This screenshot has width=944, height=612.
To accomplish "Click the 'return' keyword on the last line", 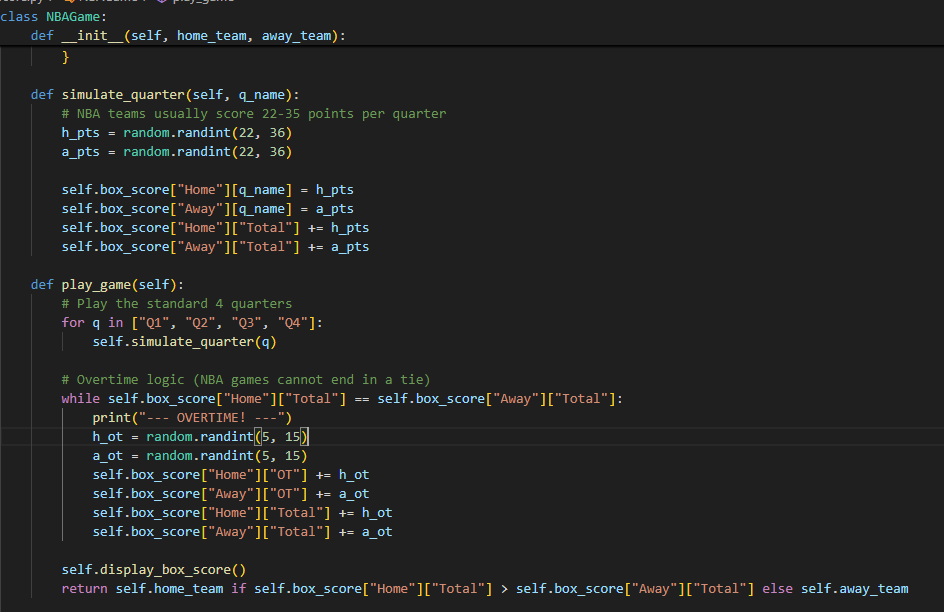I will (x=84, y=589).
